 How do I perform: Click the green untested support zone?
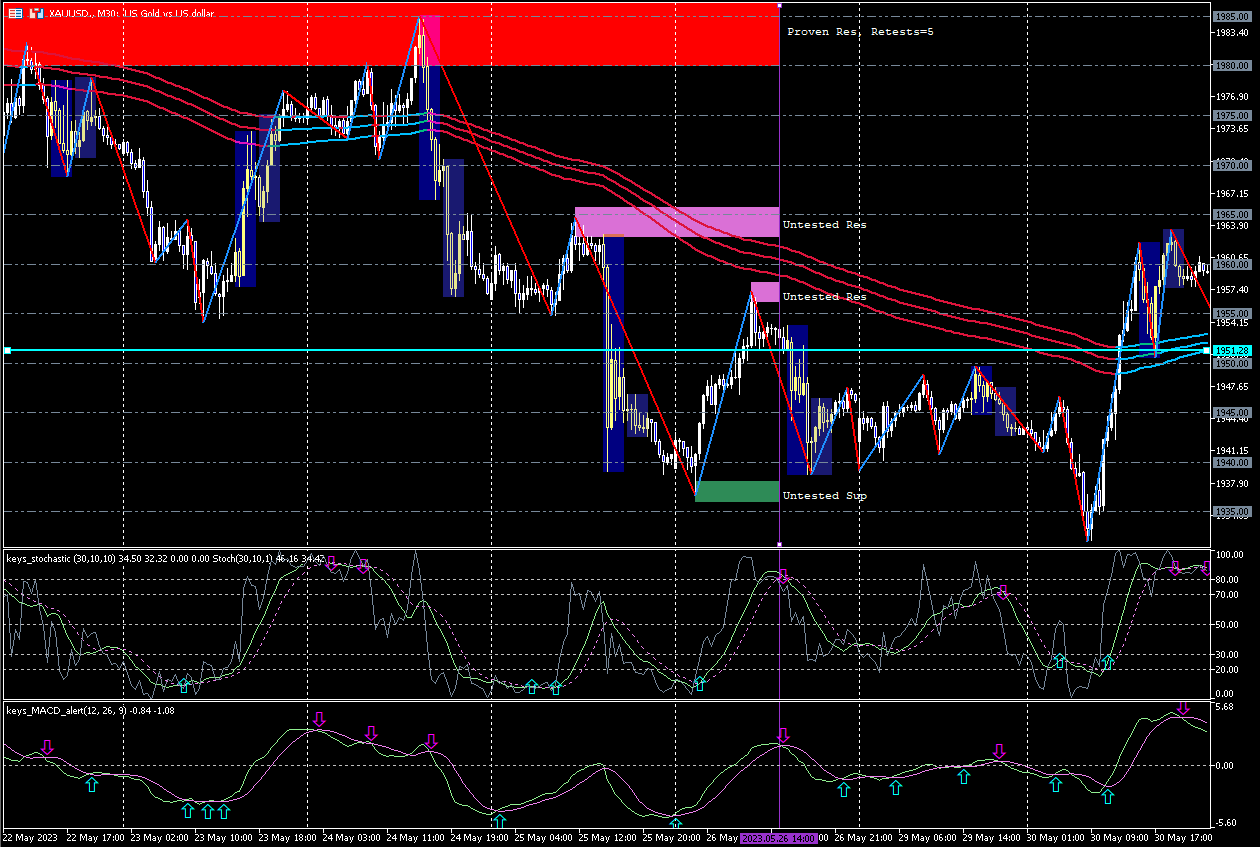[x=737, y=491]
